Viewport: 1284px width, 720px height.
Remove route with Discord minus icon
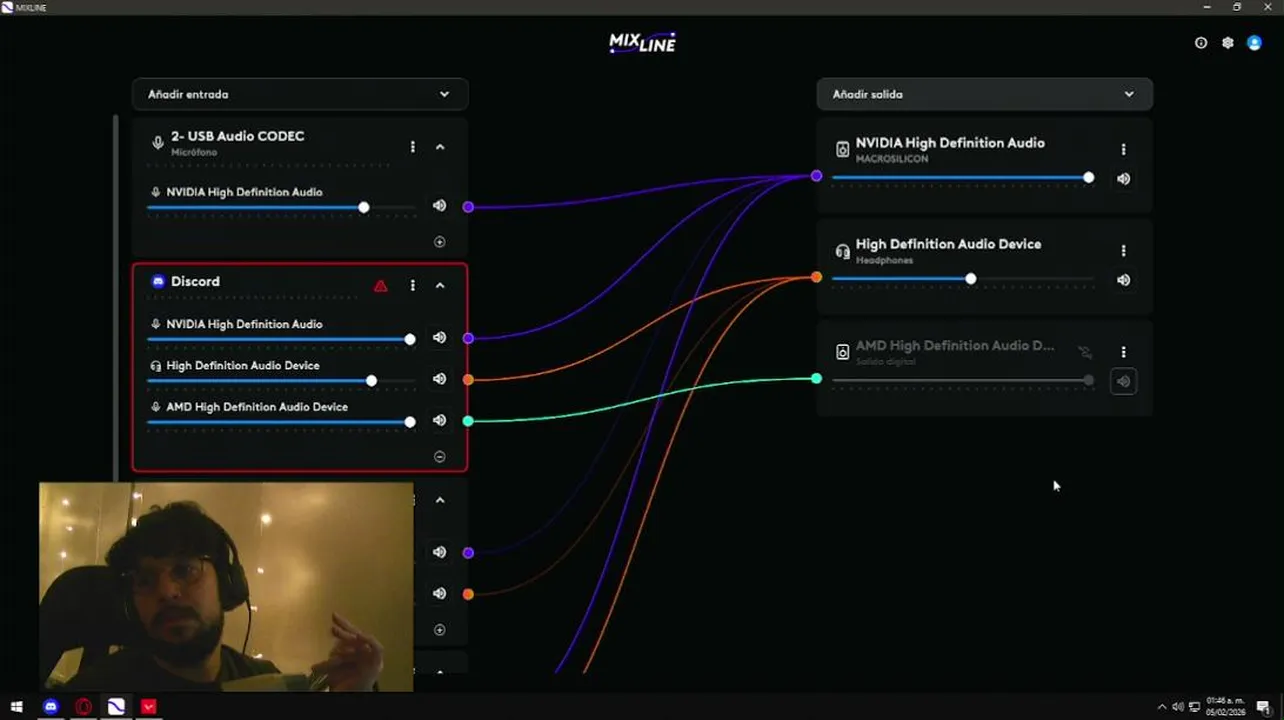[440, 457]
